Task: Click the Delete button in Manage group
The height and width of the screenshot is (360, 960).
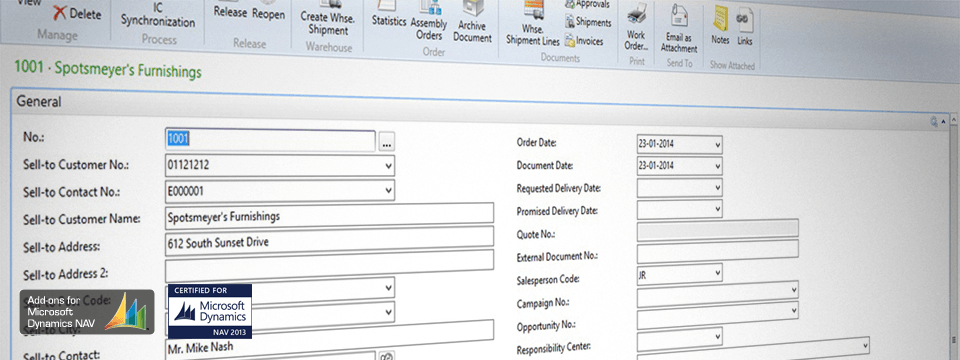Action: (78, 13)
